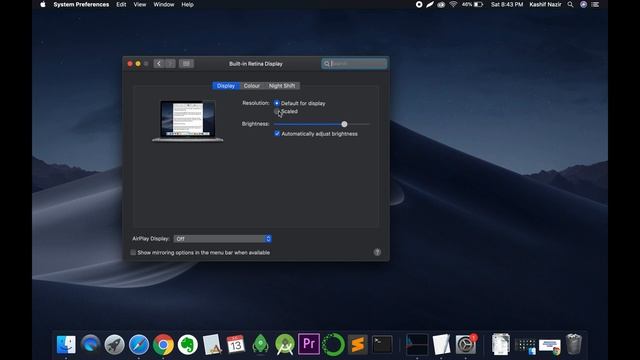Open the Window menu
This screenshot has height=360, width=640.
164,4
